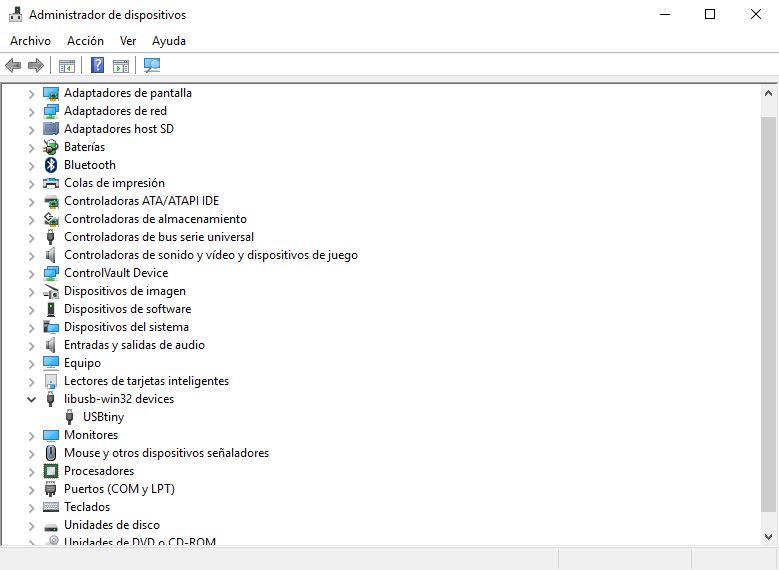Click the Adaptadores de red icon

pyautogui.click(x=51, y=111)
